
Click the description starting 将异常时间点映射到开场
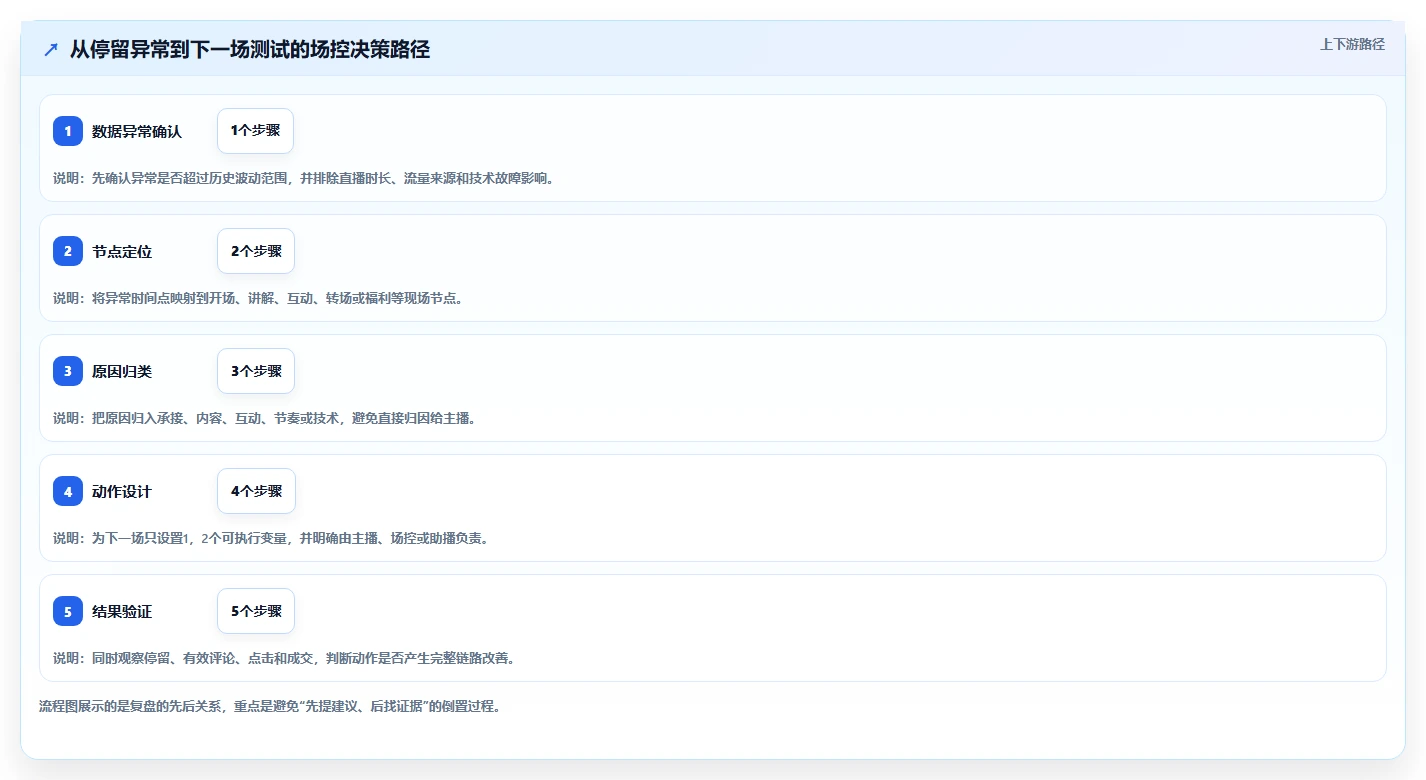pos(258,298)
